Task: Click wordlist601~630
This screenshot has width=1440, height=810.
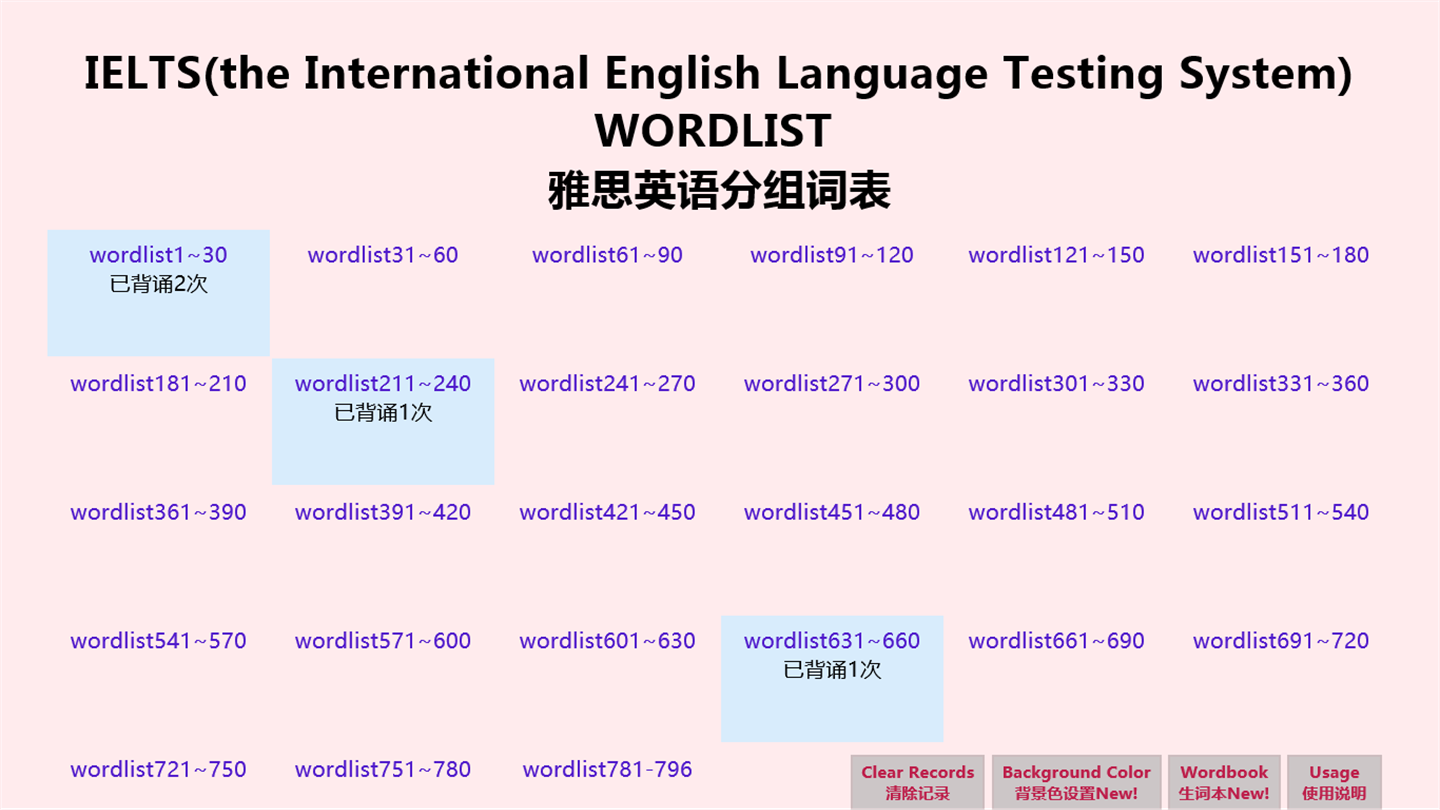Action: [607, 641]
